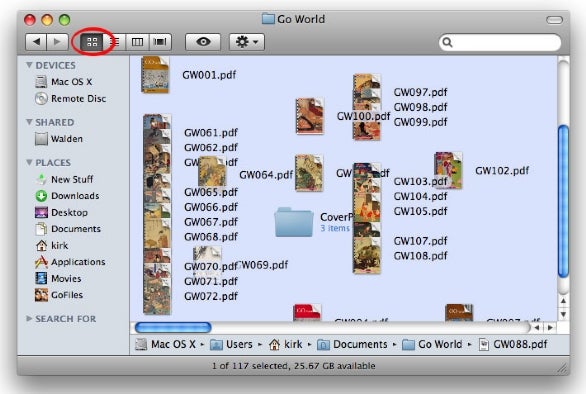Image resolution: width=586 pixels, height=394 pixels.
Task: Open the Walden shared computer
Action: 59,139
